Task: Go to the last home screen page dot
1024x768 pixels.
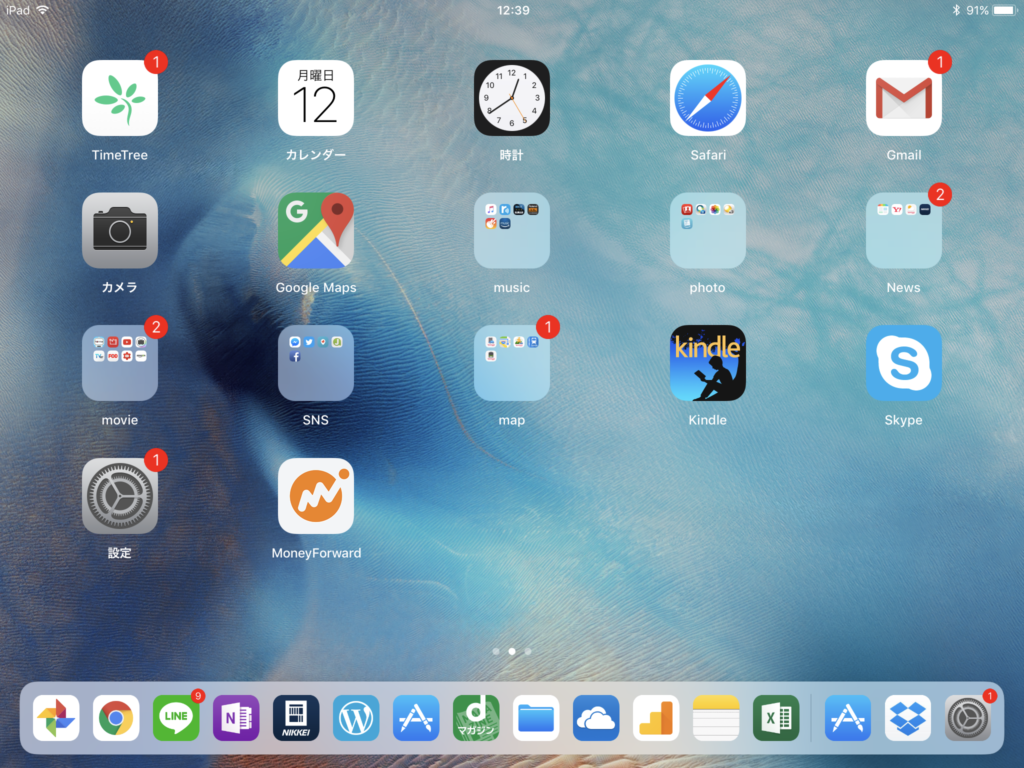Action: (528, 651)
